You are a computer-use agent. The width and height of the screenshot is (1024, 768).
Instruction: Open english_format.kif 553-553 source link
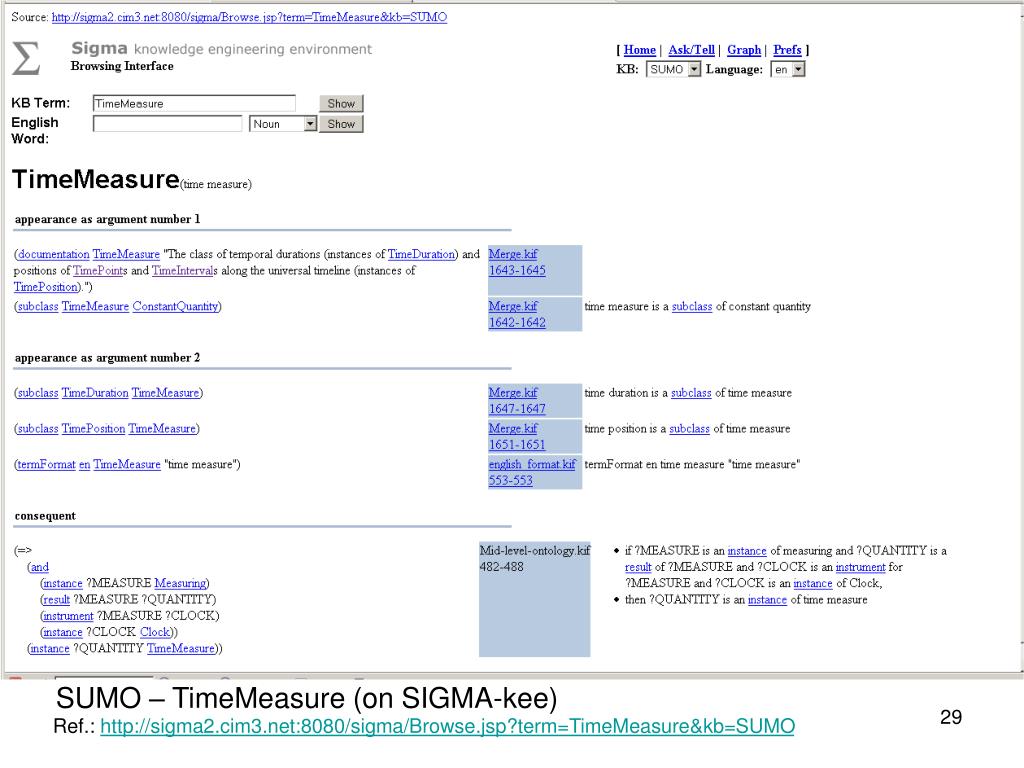(532, 472)
